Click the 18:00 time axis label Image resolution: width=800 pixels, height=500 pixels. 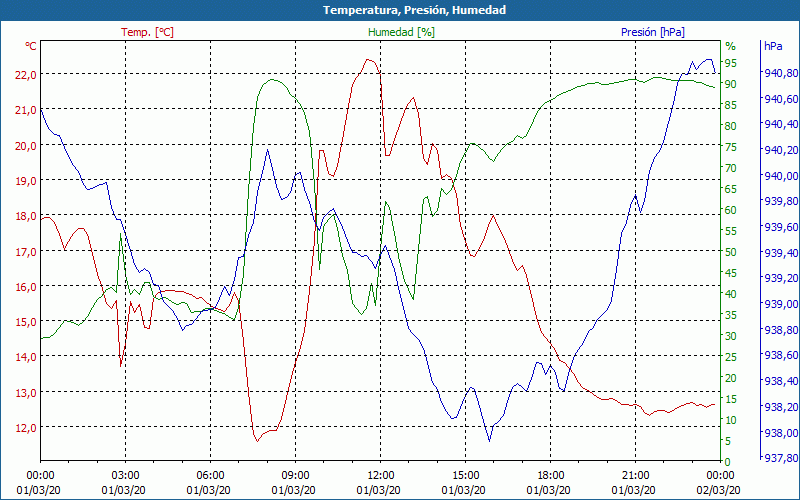[x=550, y=476]
